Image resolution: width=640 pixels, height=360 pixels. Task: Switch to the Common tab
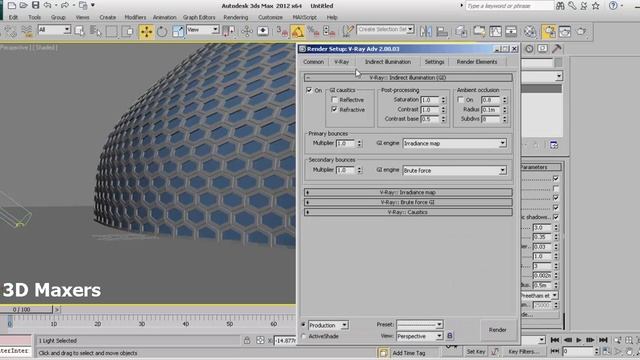pyautogui.click(x=313, y=62)
